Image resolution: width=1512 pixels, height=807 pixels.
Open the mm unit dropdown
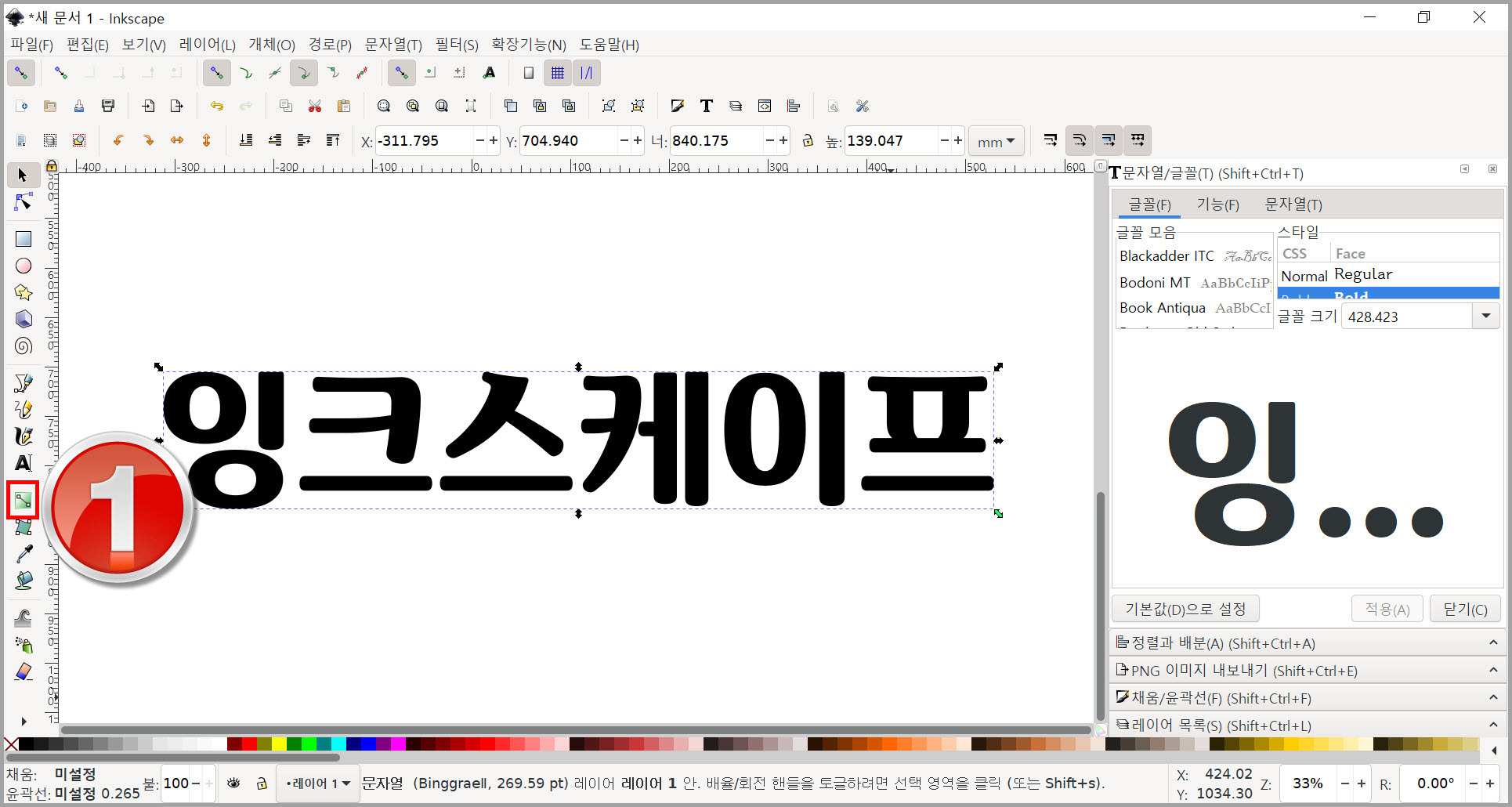pos(997,141)
